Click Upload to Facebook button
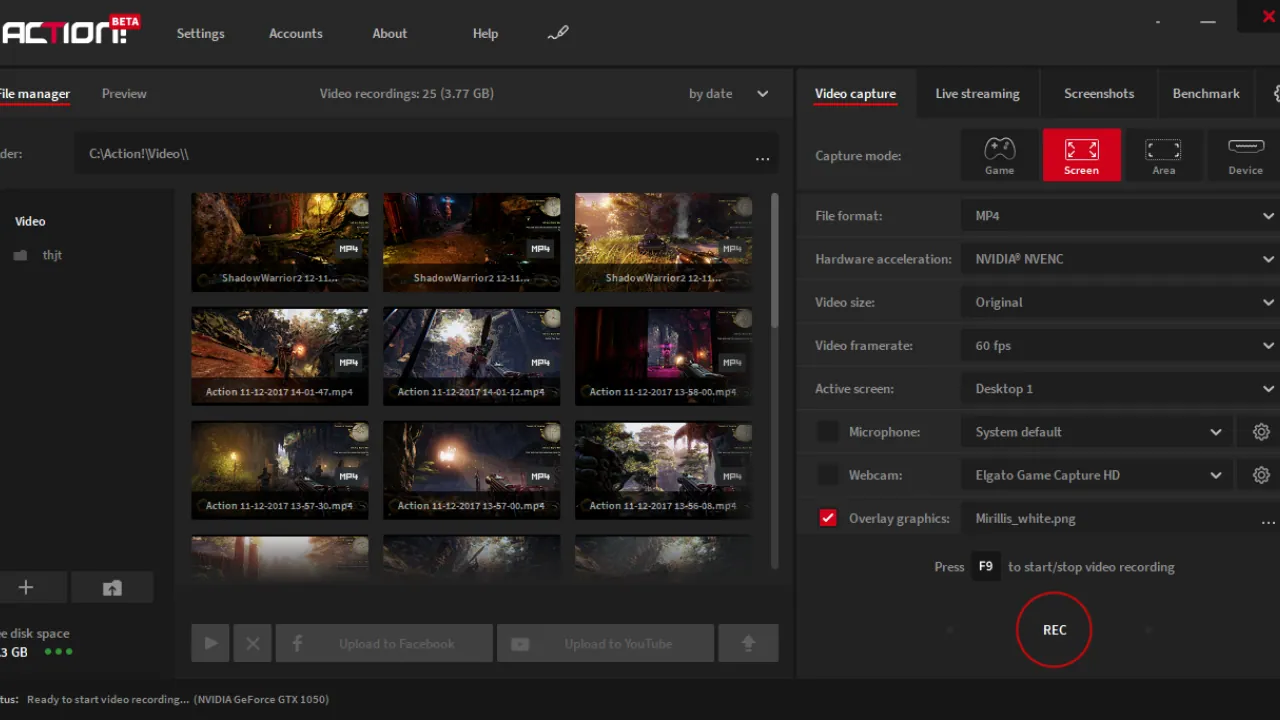The image size is (1280, 720). [x=384, y=644]
